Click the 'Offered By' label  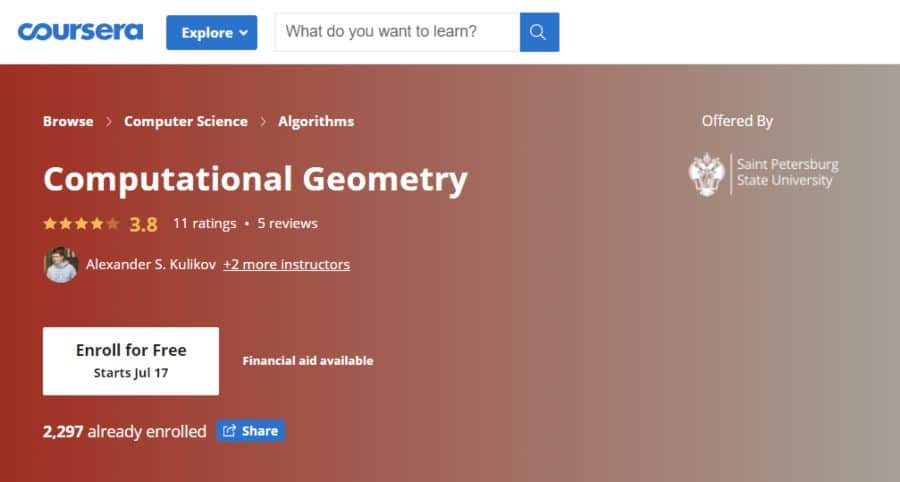[737, 121]
